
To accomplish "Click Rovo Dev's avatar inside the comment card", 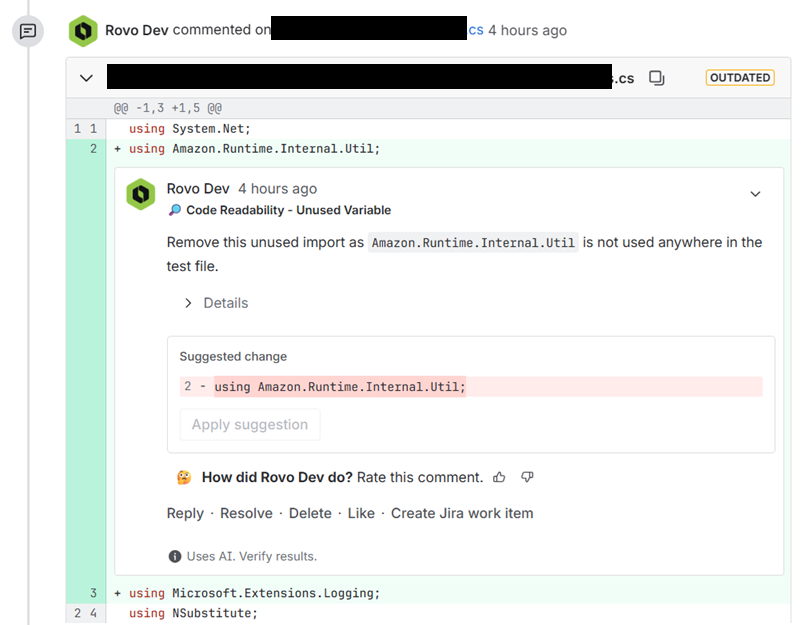I will [141, 194].
